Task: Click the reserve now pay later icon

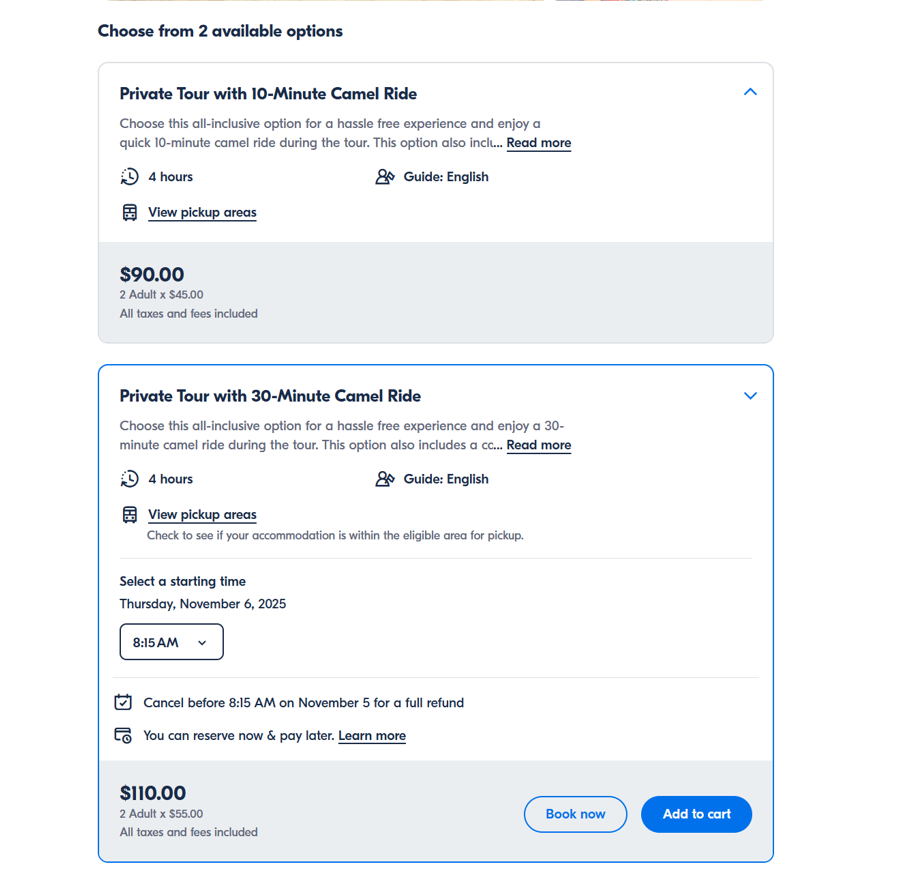Action: [123, 736]
